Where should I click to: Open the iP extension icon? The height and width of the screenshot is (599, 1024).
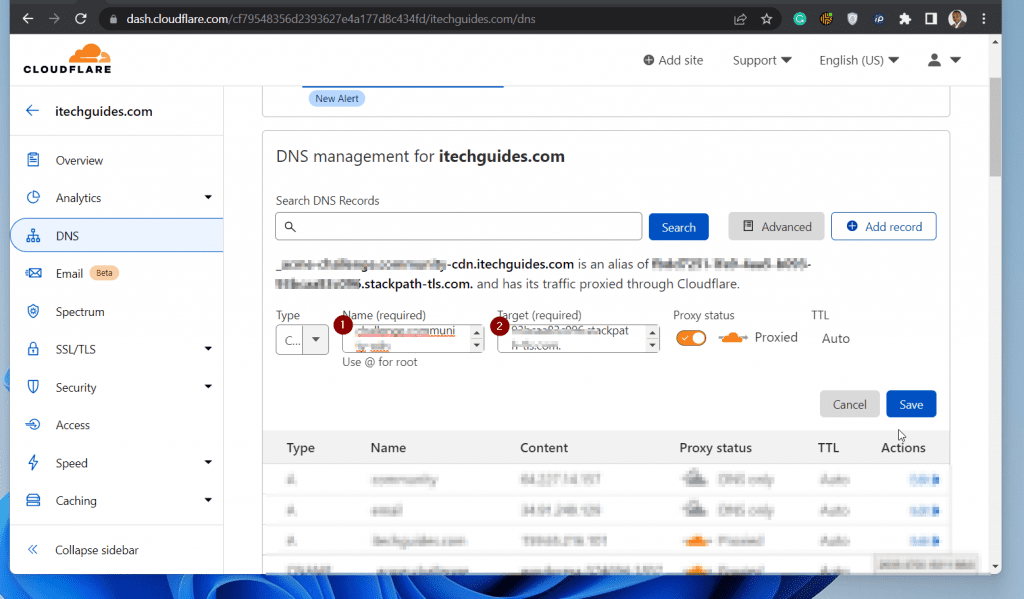(x=878, y=19)
